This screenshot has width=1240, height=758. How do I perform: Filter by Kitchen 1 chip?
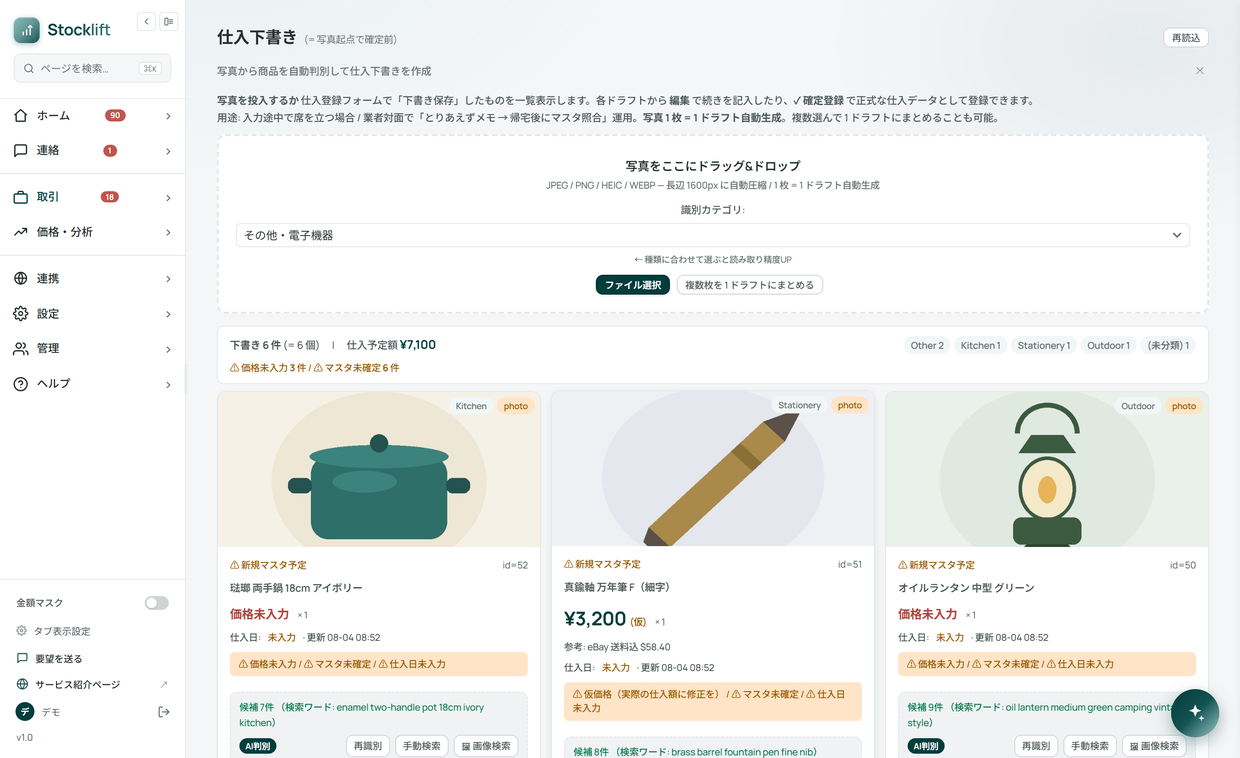pyautogui.click(x=980, y=346)
